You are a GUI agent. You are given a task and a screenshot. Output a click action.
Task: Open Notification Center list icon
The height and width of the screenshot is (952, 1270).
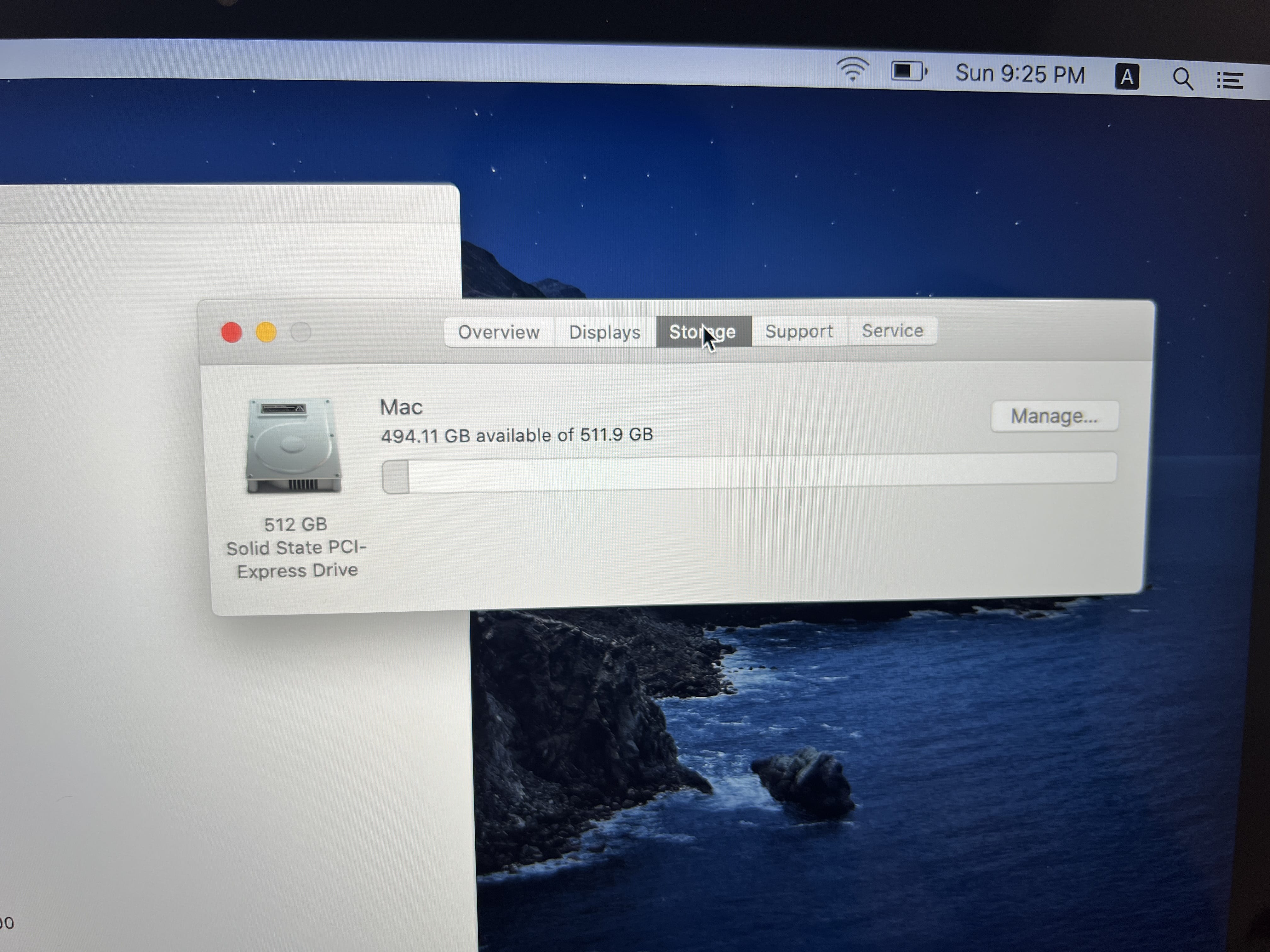[1230, 80]
